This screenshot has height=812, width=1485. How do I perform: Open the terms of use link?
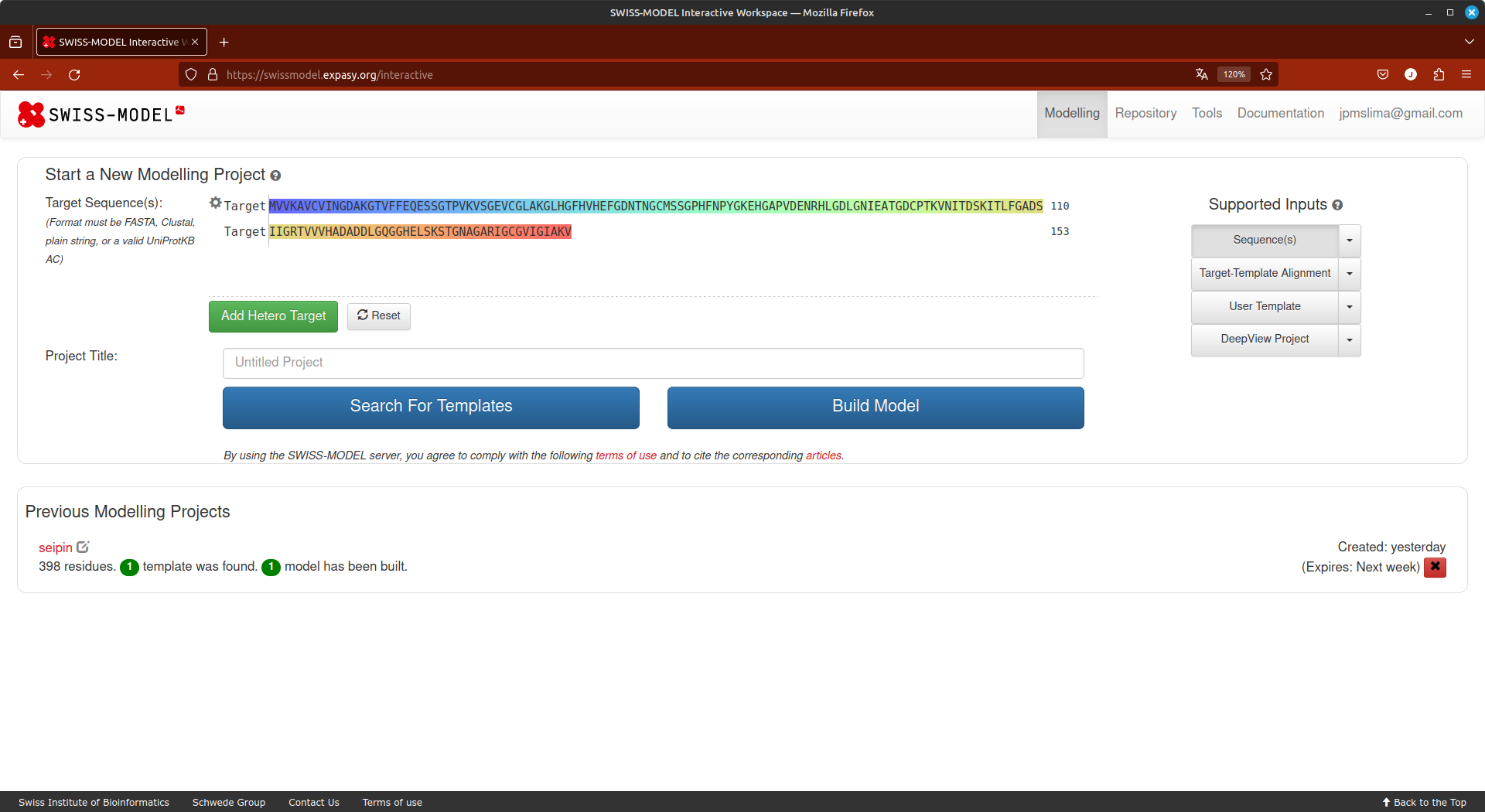point(626,455)
